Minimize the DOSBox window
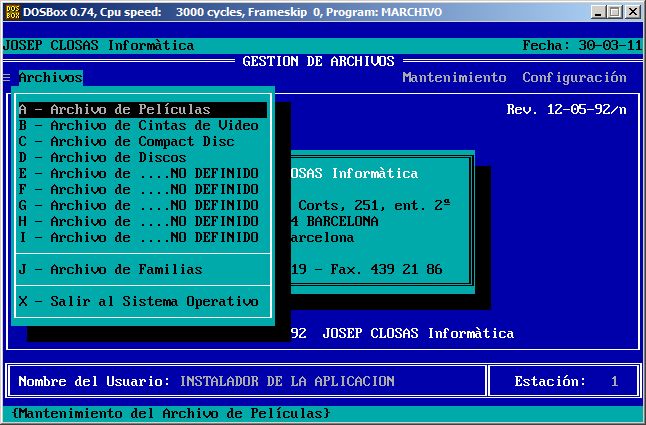The height and width of the screenshot is (425, 646). tap(598, 12)
